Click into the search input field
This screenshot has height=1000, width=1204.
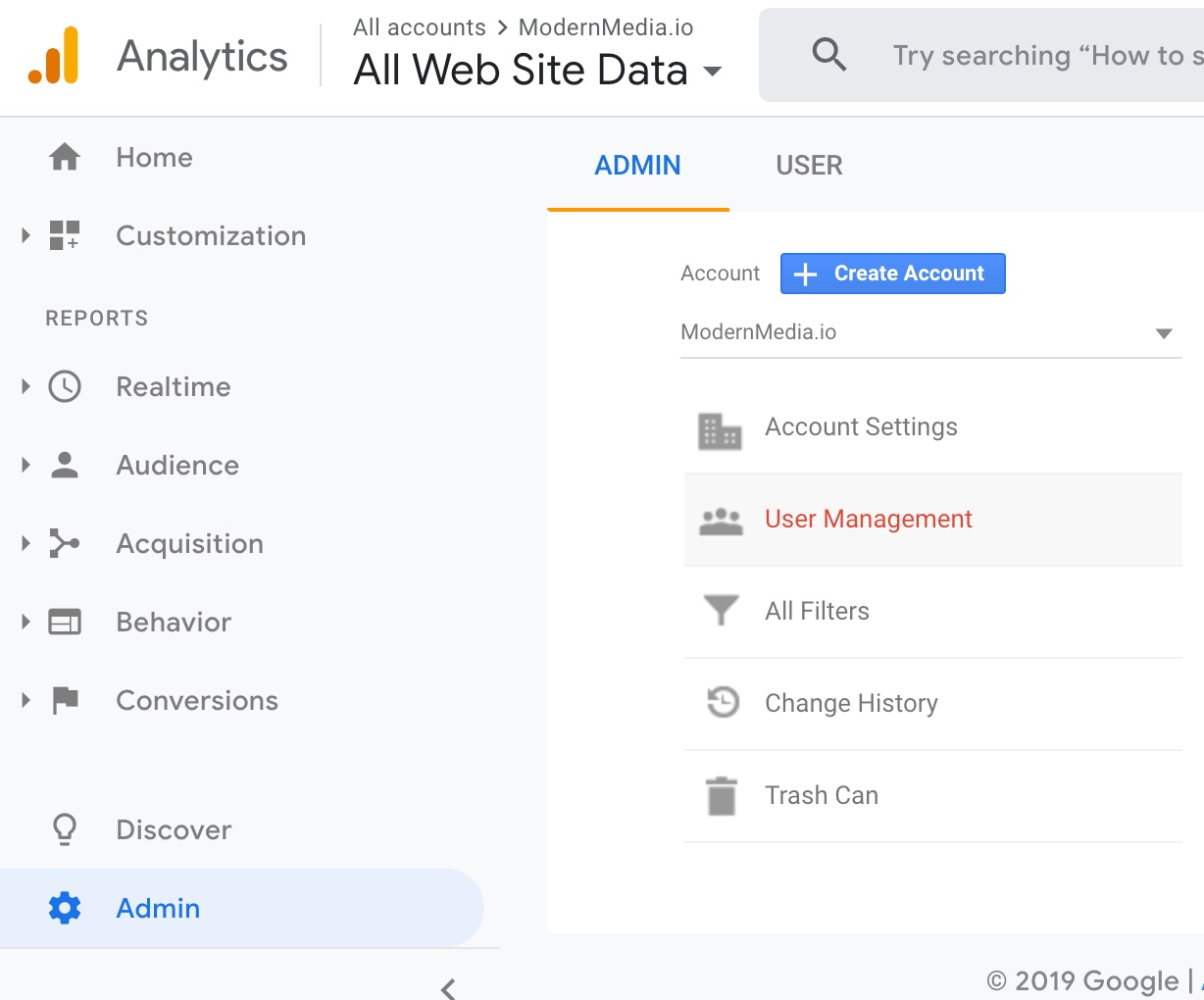click(x=1047, y=56)
